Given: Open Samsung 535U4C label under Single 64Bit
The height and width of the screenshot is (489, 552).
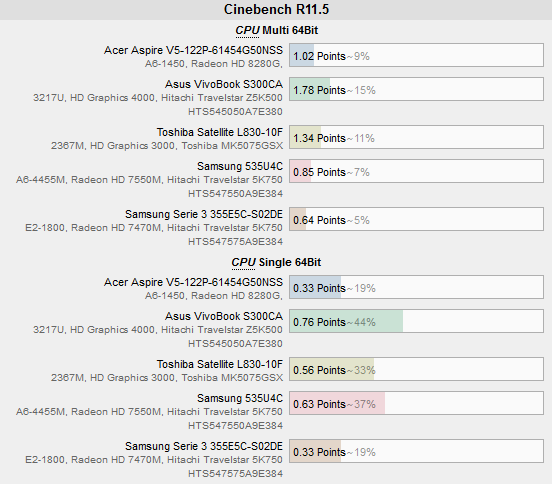Looking at the screenshot, I should point(240,398).
